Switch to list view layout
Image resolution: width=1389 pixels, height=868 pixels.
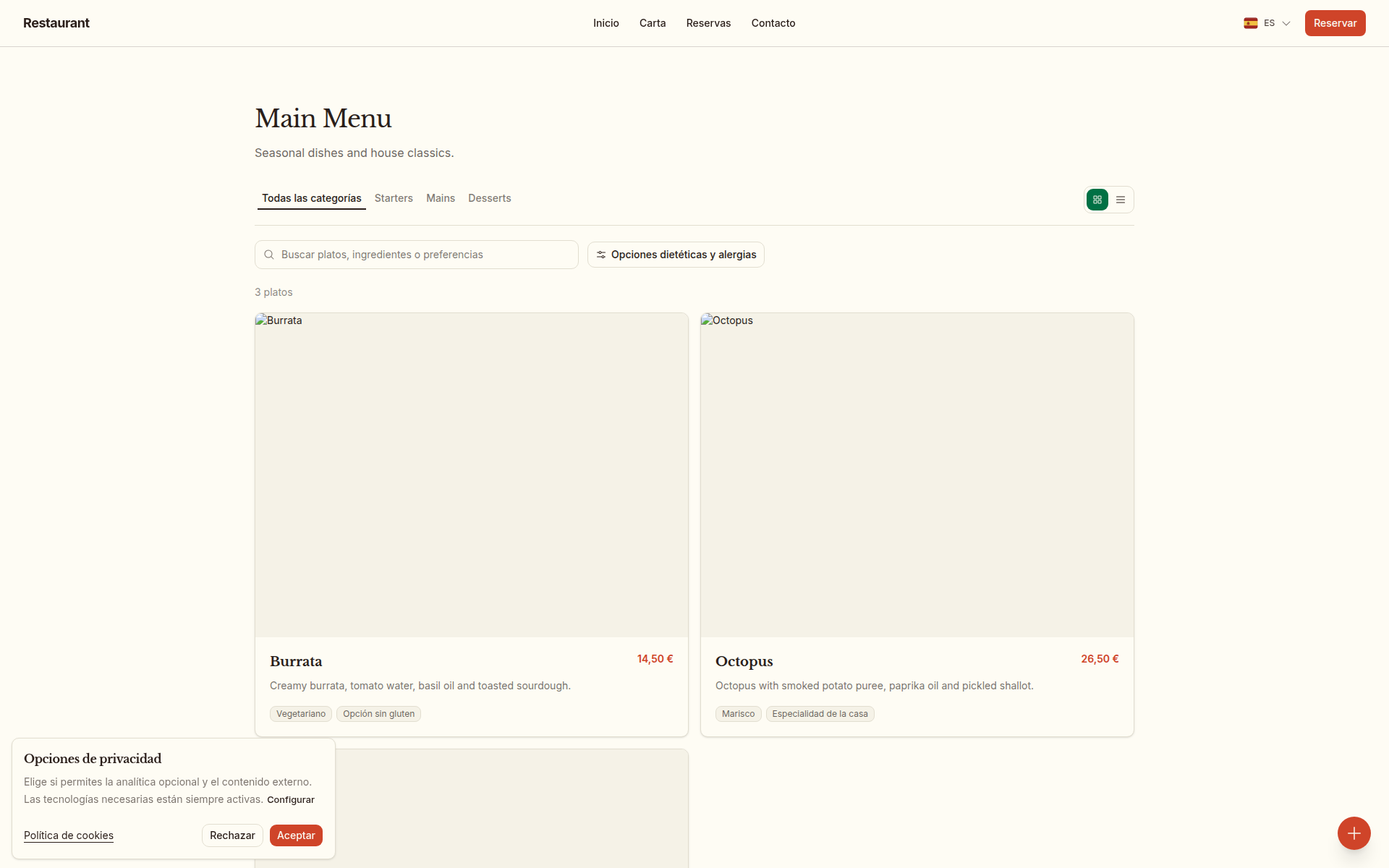[1121, 200]
